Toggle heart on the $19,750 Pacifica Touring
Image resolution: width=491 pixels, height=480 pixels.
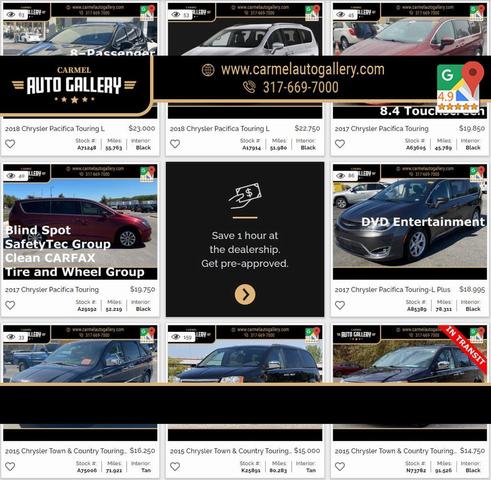click(x=10, y=305)
